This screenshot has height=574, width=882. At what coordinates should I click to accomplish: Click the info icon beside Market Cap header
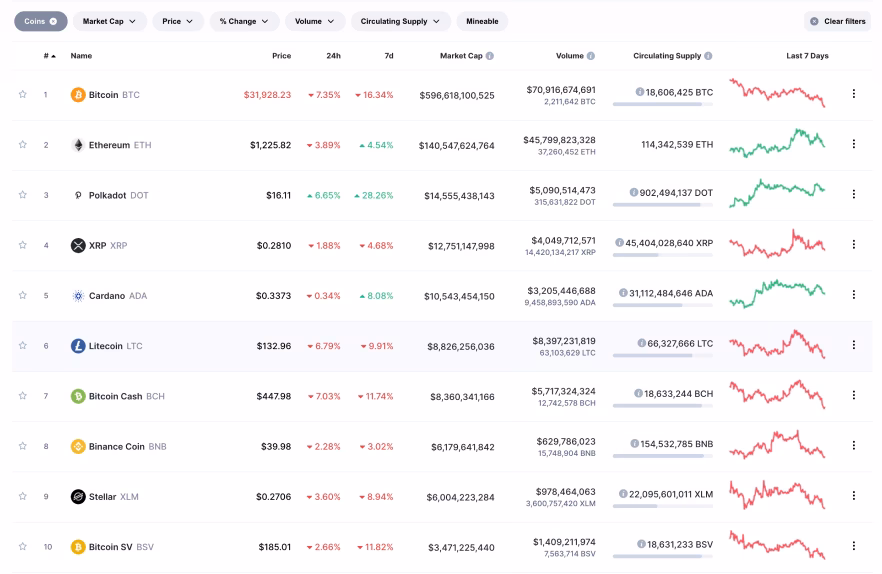pyautogui.click(x=489, y=56)
